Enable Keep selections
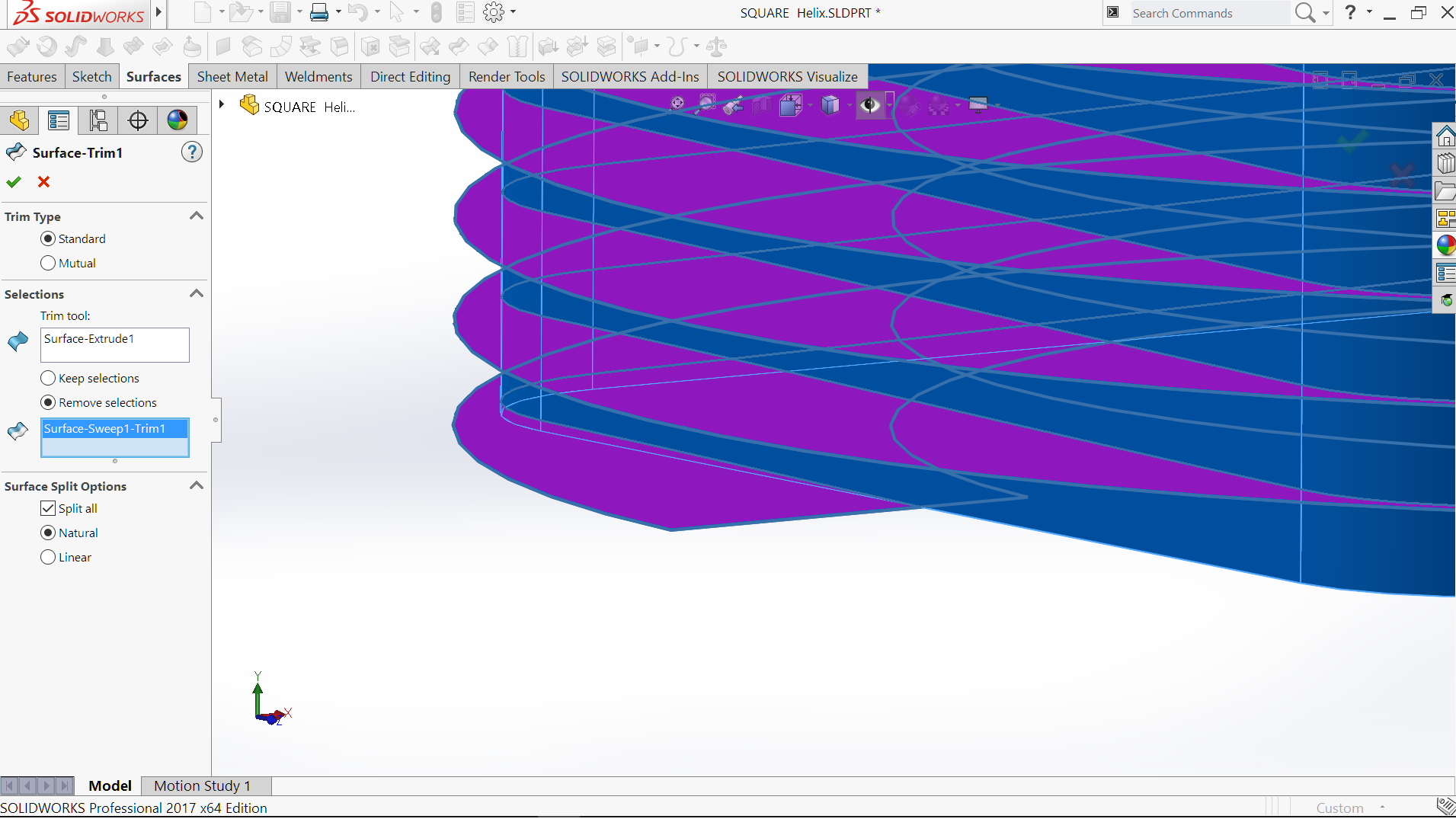1456x819 pixels. tap(47, 378)
